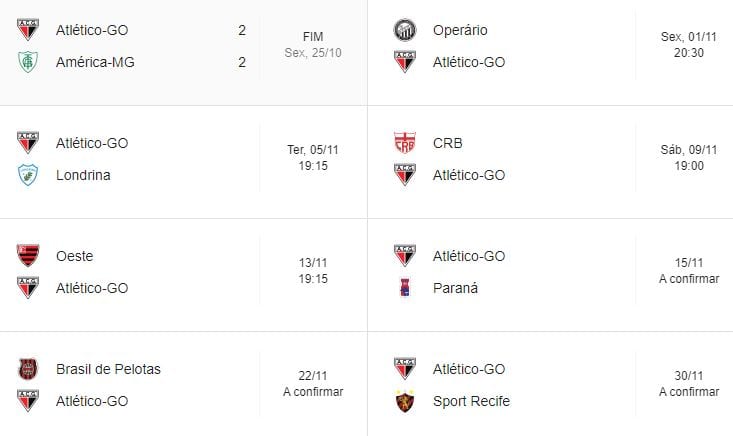This screenshot has height=436, width=733.
Task: Click the América-MG team crest
Action: [x=28, y=62]
